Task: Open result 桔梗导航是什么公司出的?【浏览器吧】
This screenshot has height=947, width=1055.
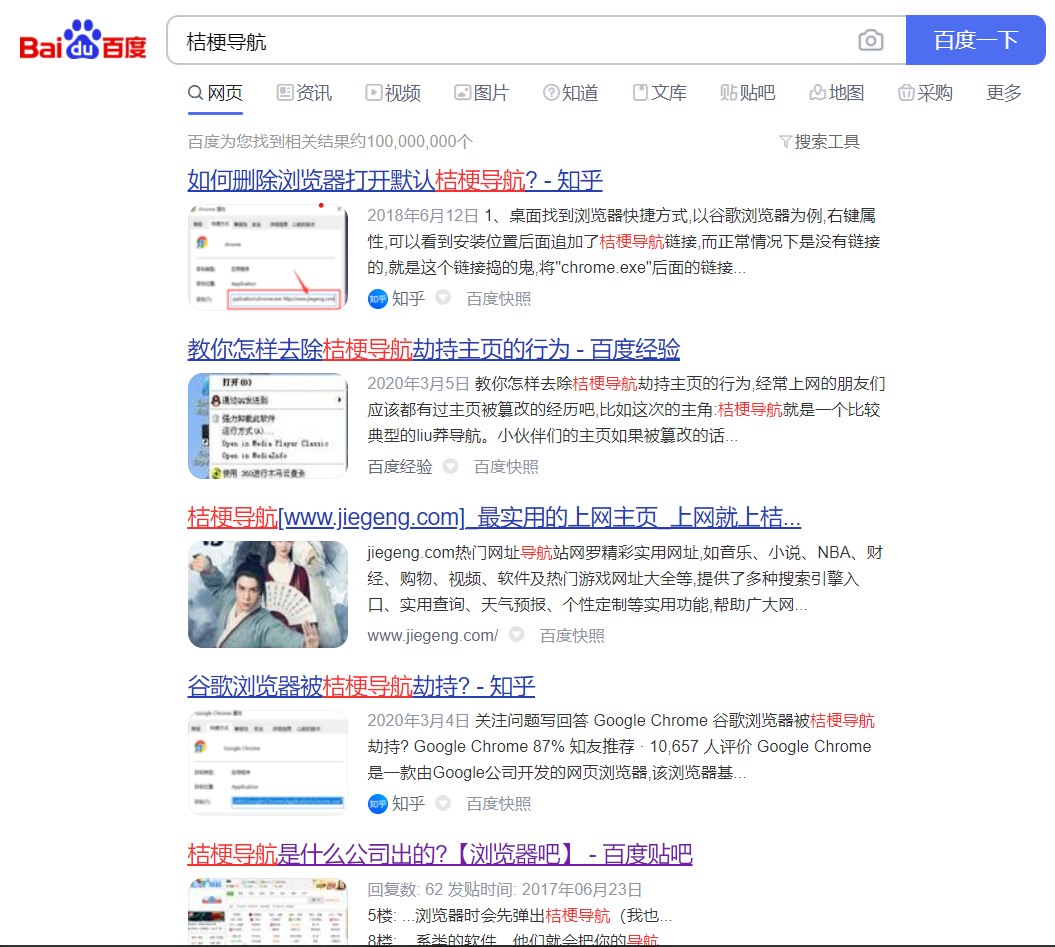Action: pyautogui.click(x=439, y=855)
